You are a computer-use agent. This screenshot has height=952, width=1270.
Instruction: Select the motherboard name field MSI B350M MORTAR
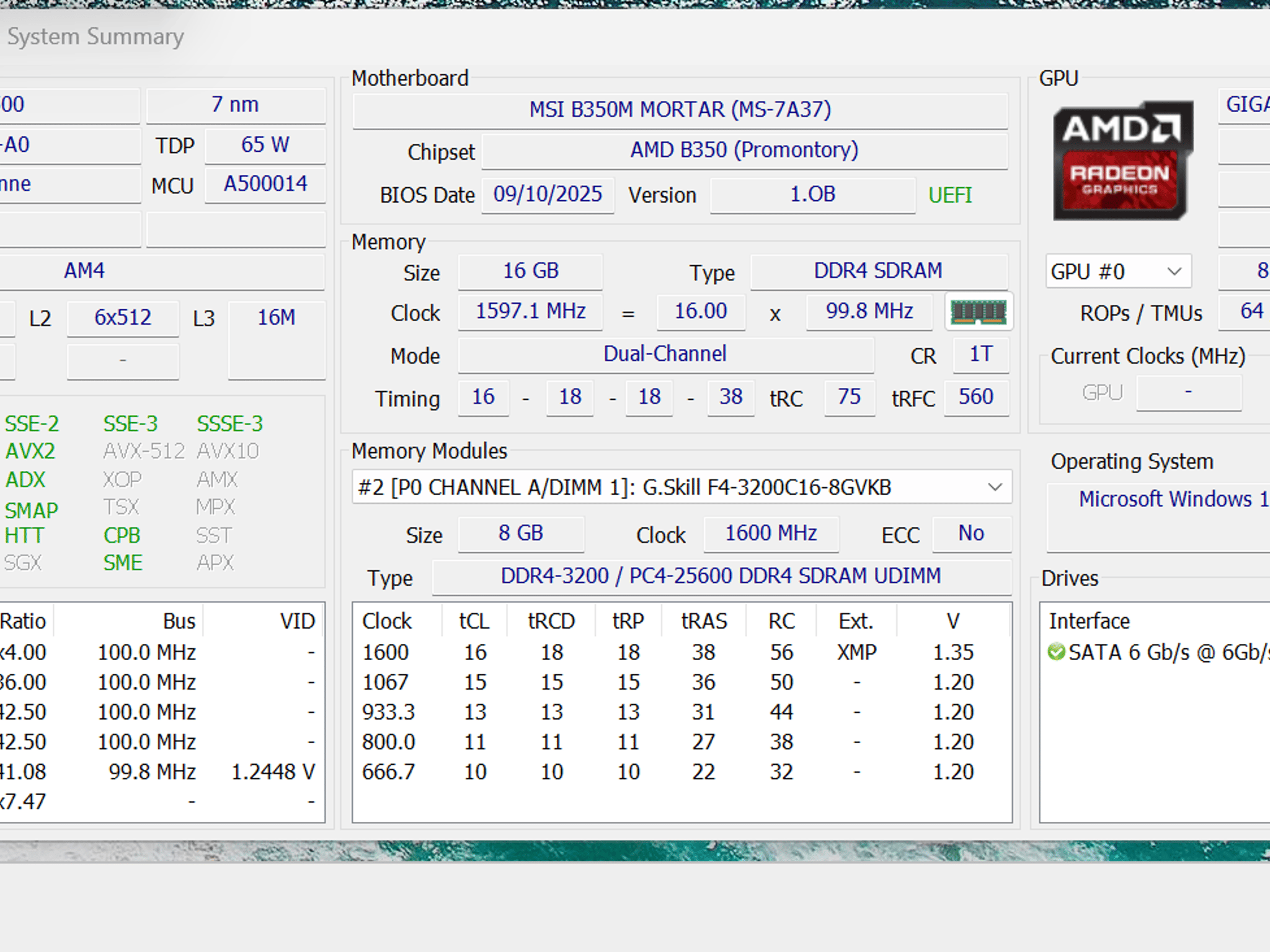tap(680, 110)
